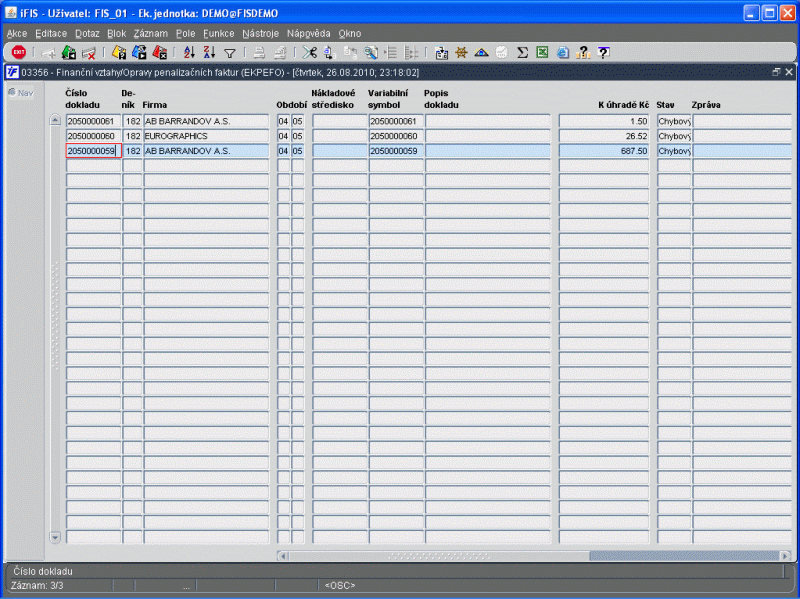Click the green Excel export icon
800x599 pixels.
pos(542,52)
